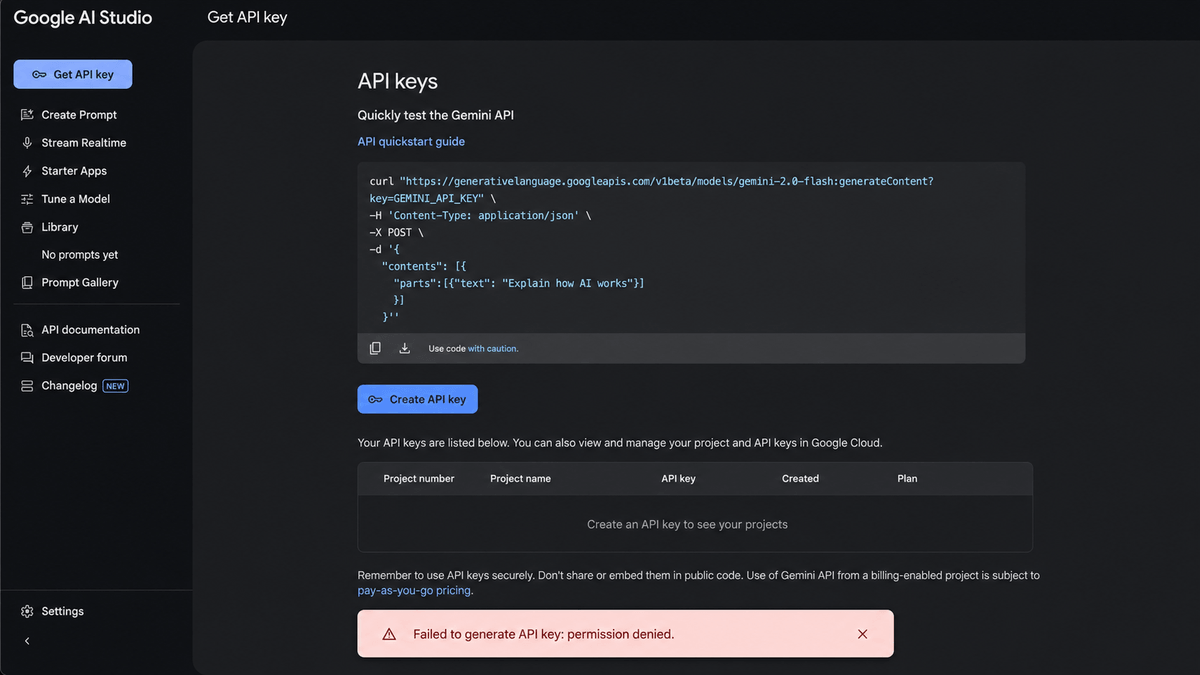Image resolution: width=1200 pixels, height=675 pixels.
Task: Click the 'Explain how AI works' code line
Action: tap(519, 283)
